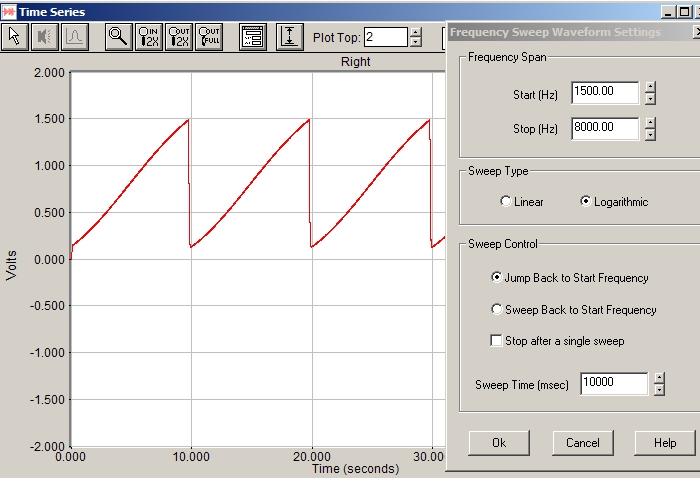
Task: Decrease Stop (Hz) with down arrow
Action: pyautogui.click(x=650, y=134)
